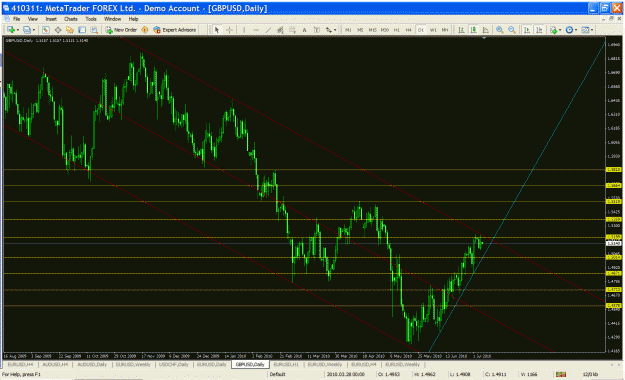Expand the Indicators dropdown arrow
Viewport: 625px width, 380px height.
pyautogui.click(x=560, y=30)
